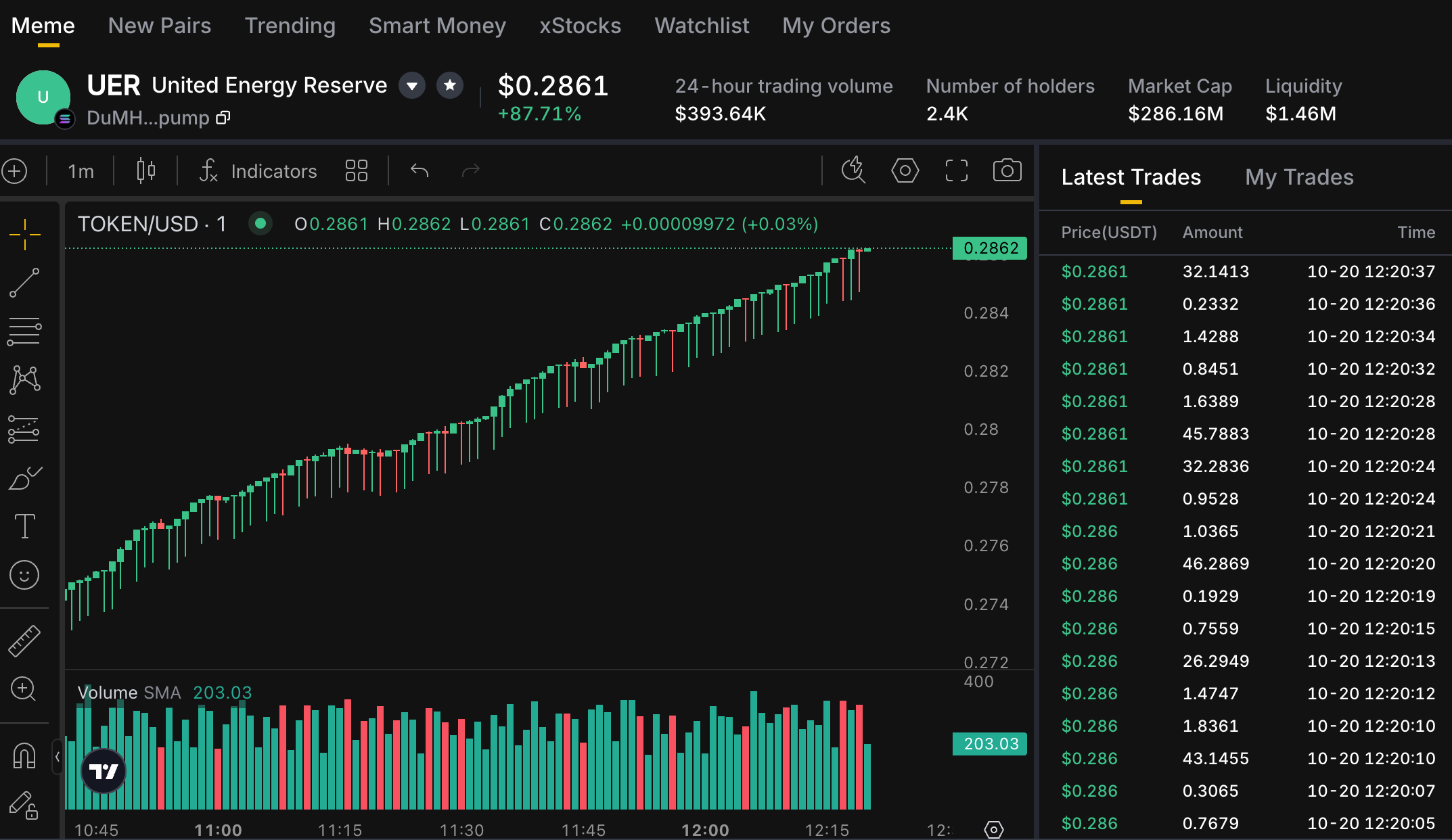Select the XABCD pattern tool
The image size is (1452, 840).
pyautogui.click(x=25, y=380)
